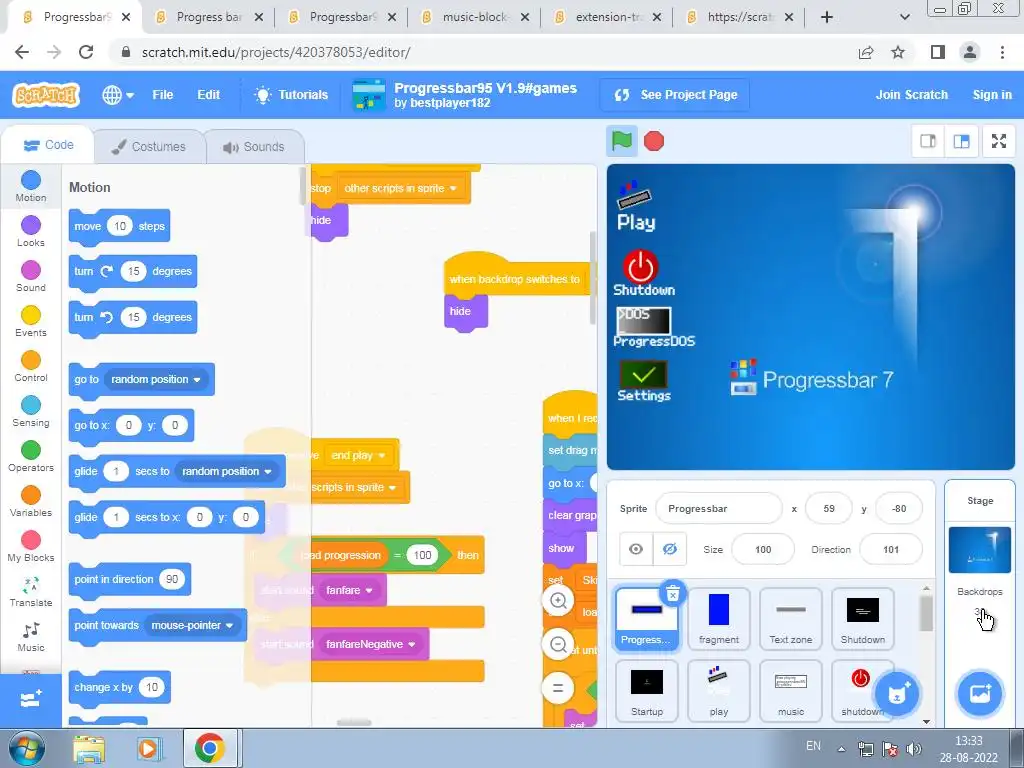1024x768 pixels.
Task: Click Play icon on the stage
Action: (635, 206)
